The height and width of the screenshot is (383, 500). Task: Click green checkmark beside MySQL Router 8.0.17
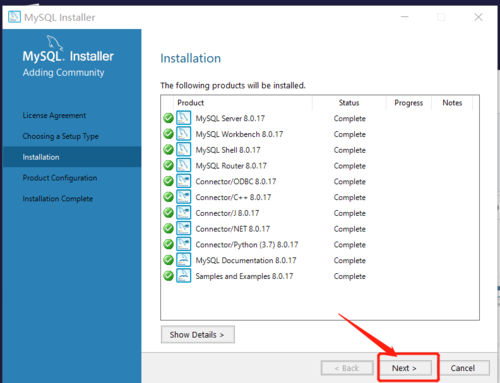click(168, 165)
